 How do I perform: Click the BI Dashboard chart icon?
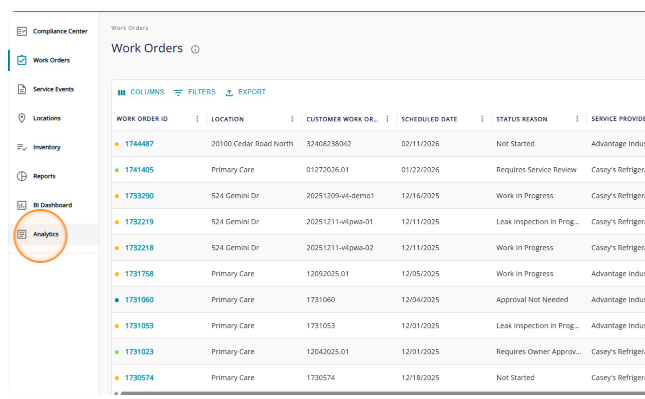(x=22, y=205)
